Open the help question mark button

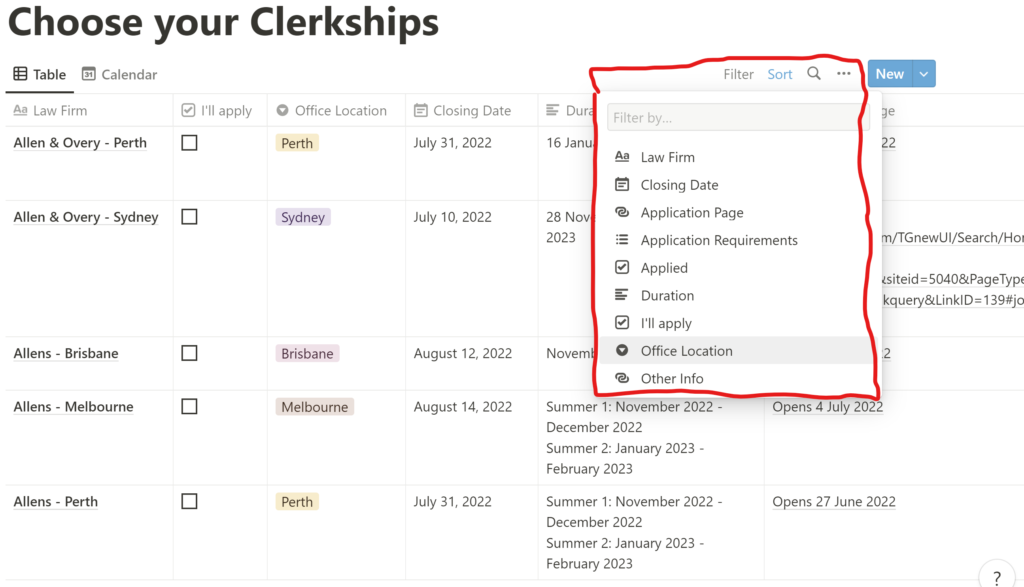997,577
